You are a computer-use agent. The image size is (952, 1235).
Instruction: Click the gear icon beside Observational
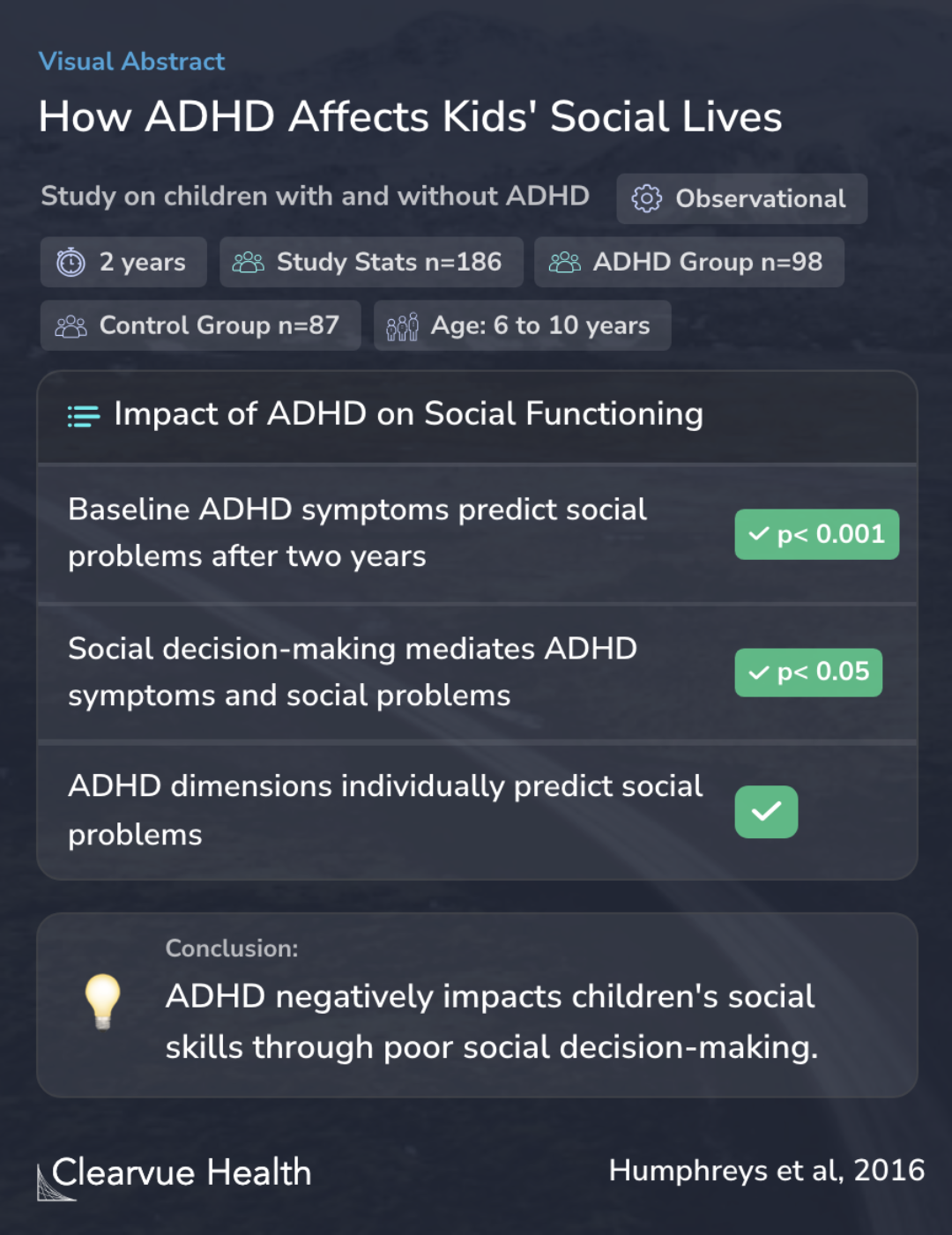click(647, 198)
